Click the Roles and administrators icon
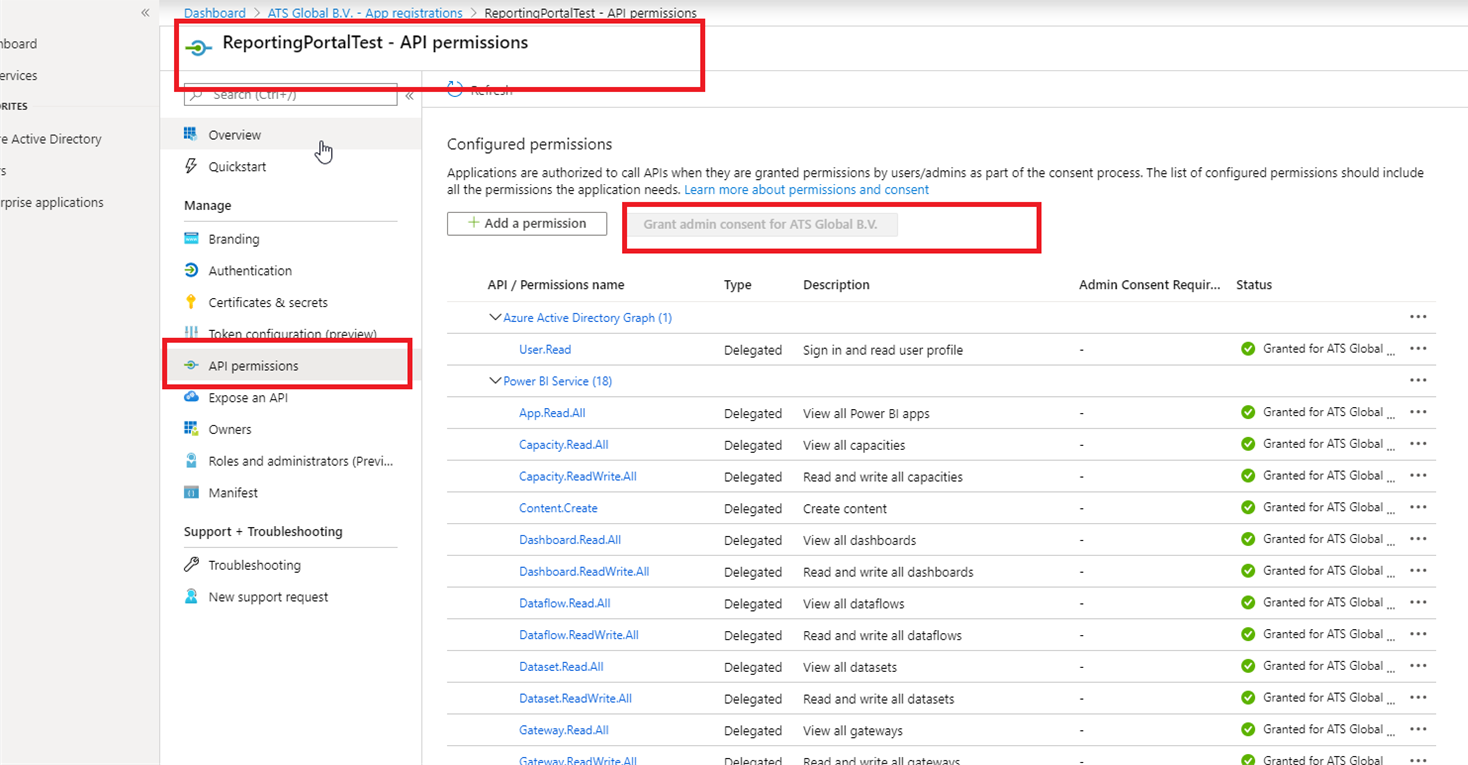This screenshot has height=765, width=1468. point(191,461)
